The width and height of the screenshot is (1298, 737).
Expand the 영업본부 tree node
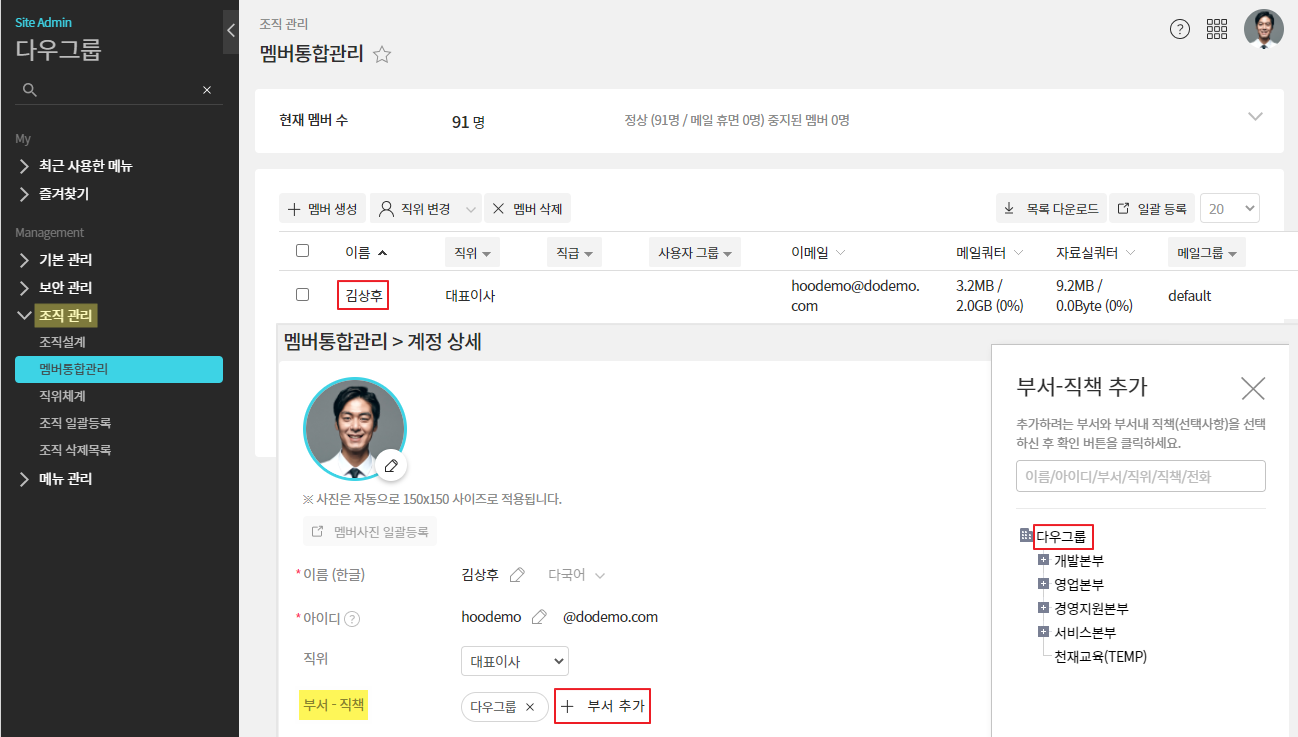1043,584
